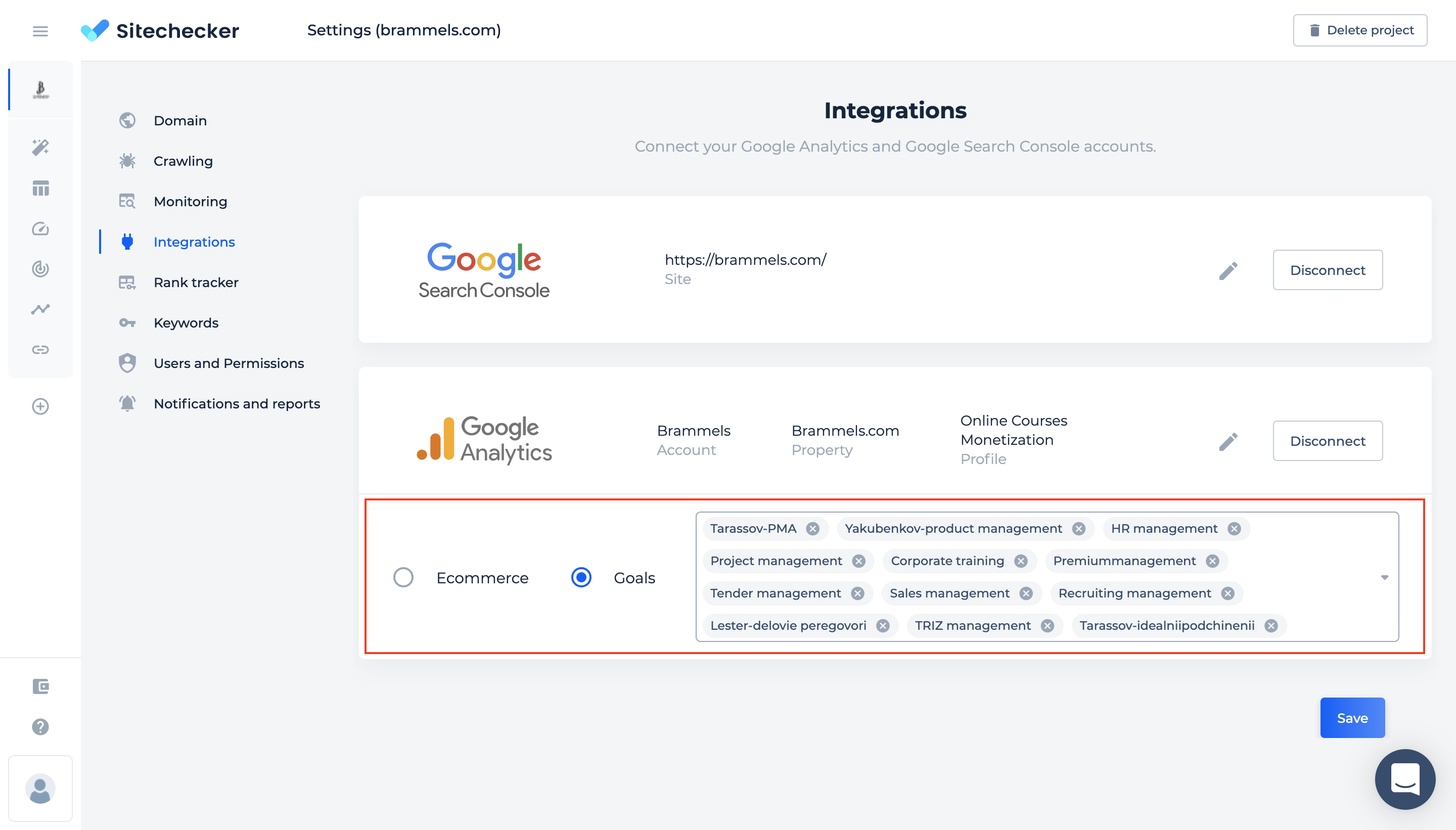
Task: Open the Keywords settings section
Action: click(x=186, y=323)
